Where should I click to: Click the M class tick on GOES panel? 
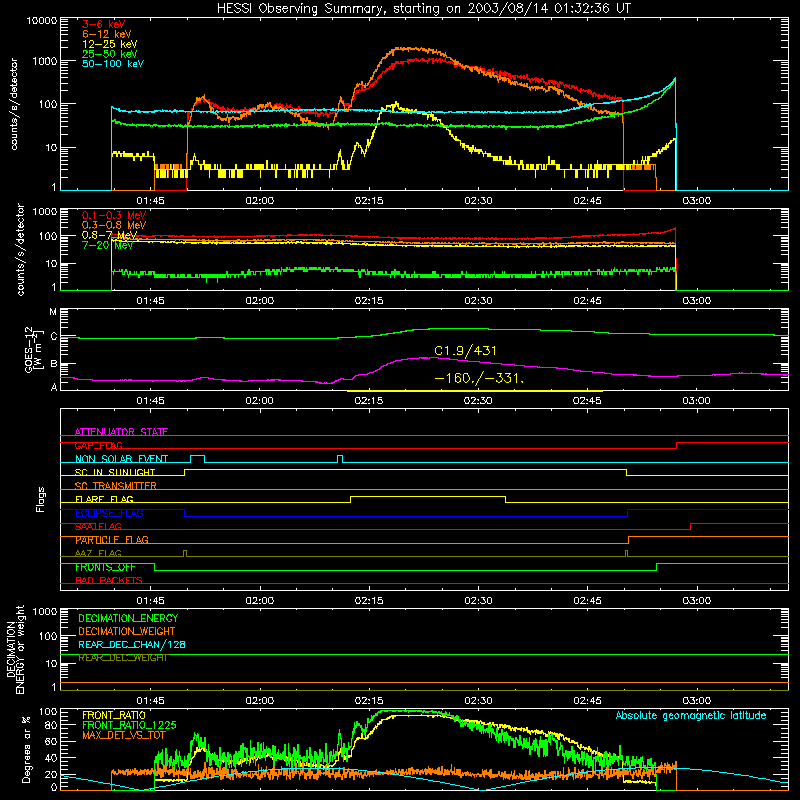click(53, 311)
